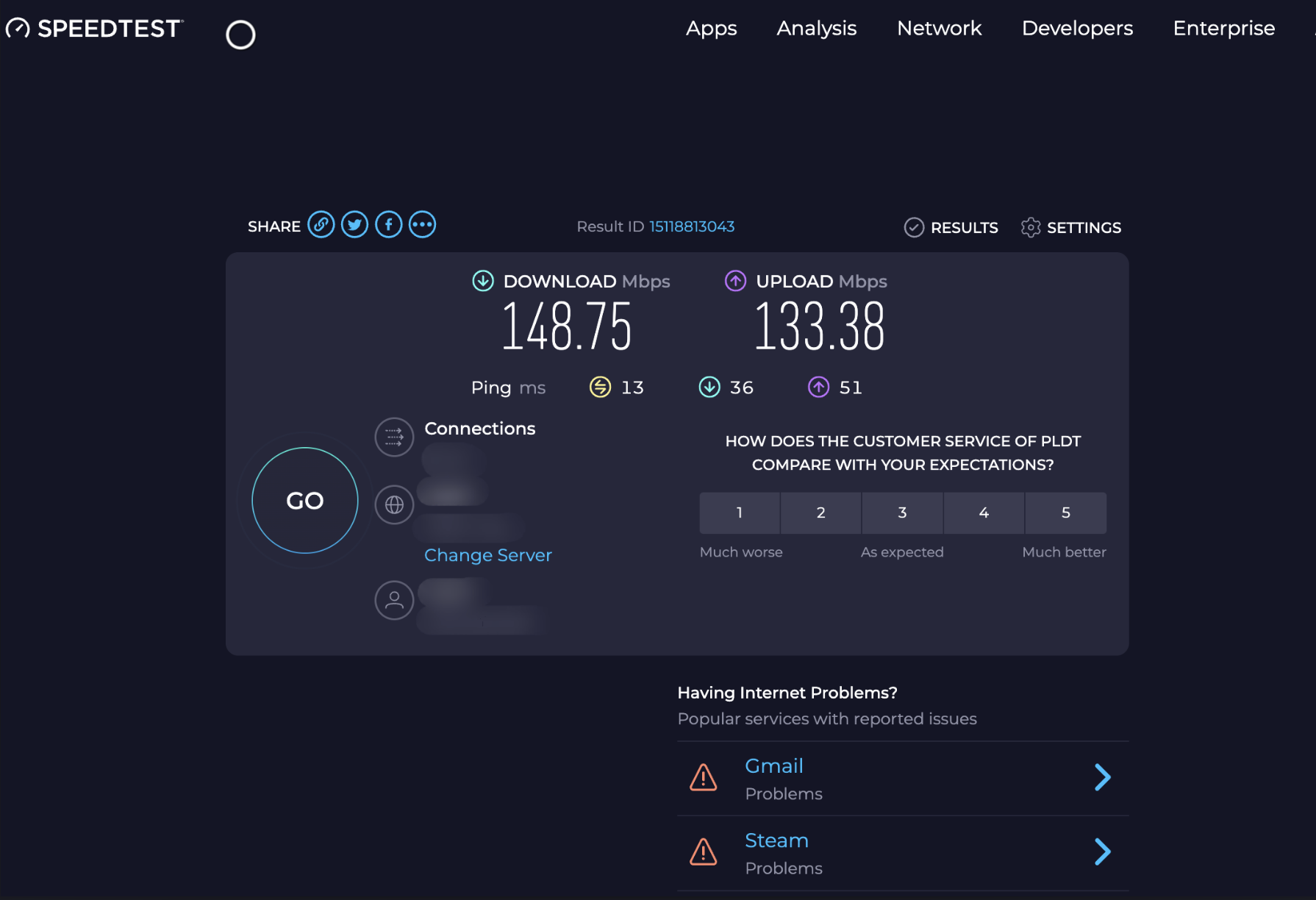The image size is (1316, 900).
Task: Open Gmail problems via chevron arrow
Action: (1102, 777)
